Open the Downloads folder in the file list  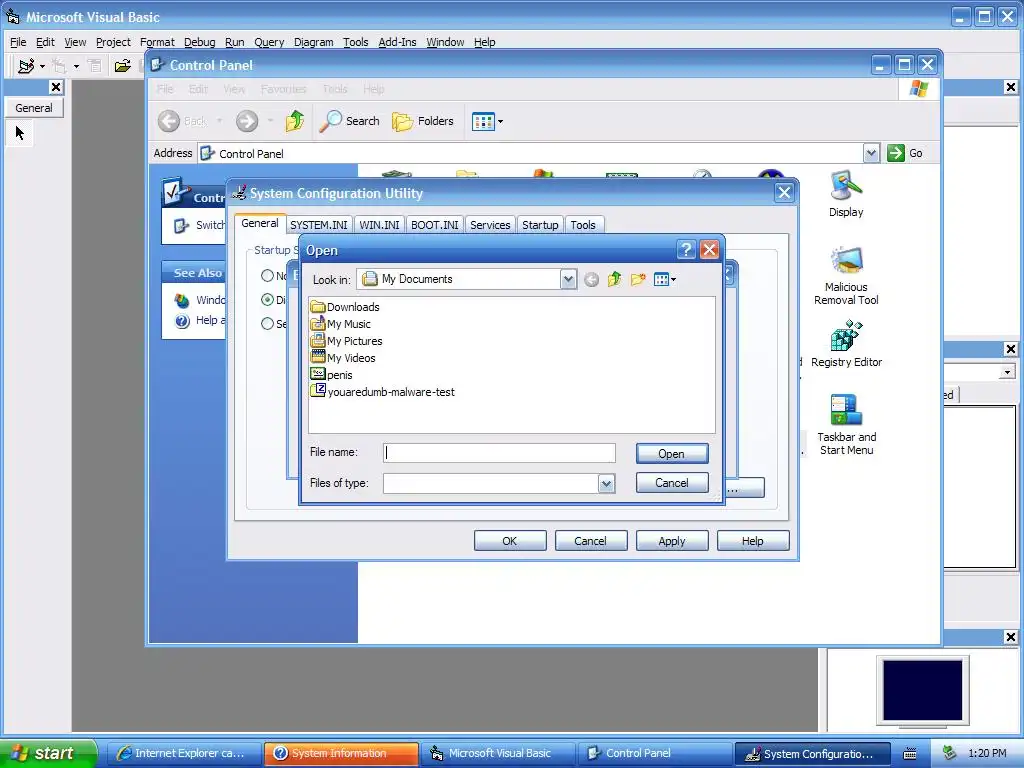coord(345,307)
